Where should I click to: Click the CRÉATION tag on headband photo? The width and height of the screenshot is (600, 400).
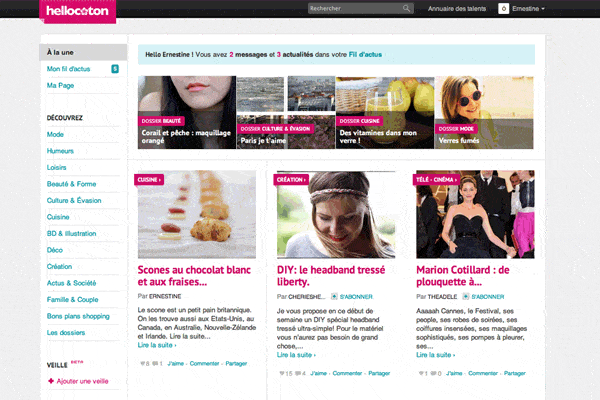click(291, 180)
